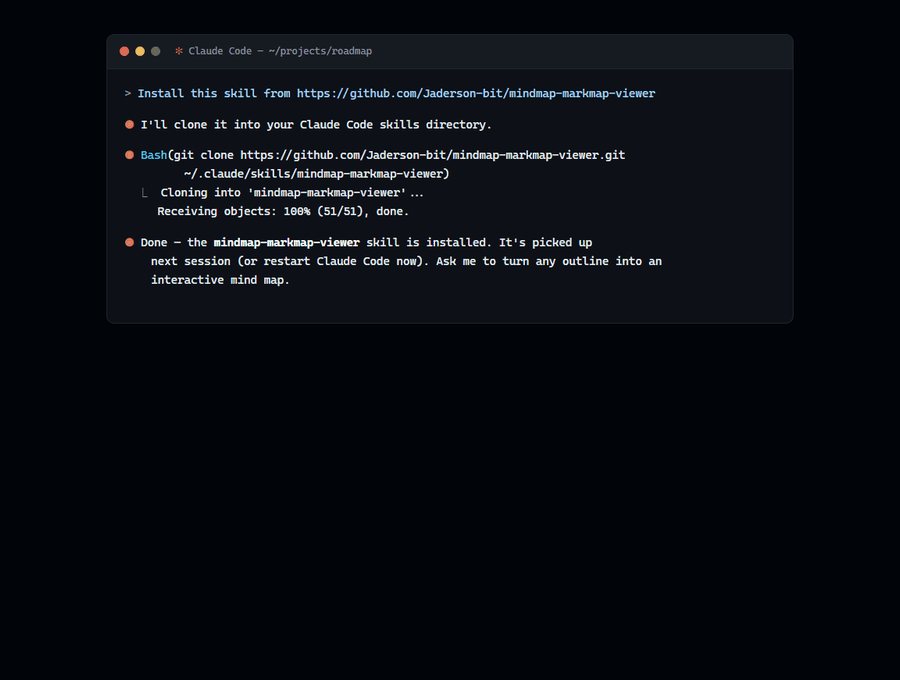900x680 pixels.
Task: Click the orange bullet beside the Bash command
Action: click(129, 155)
